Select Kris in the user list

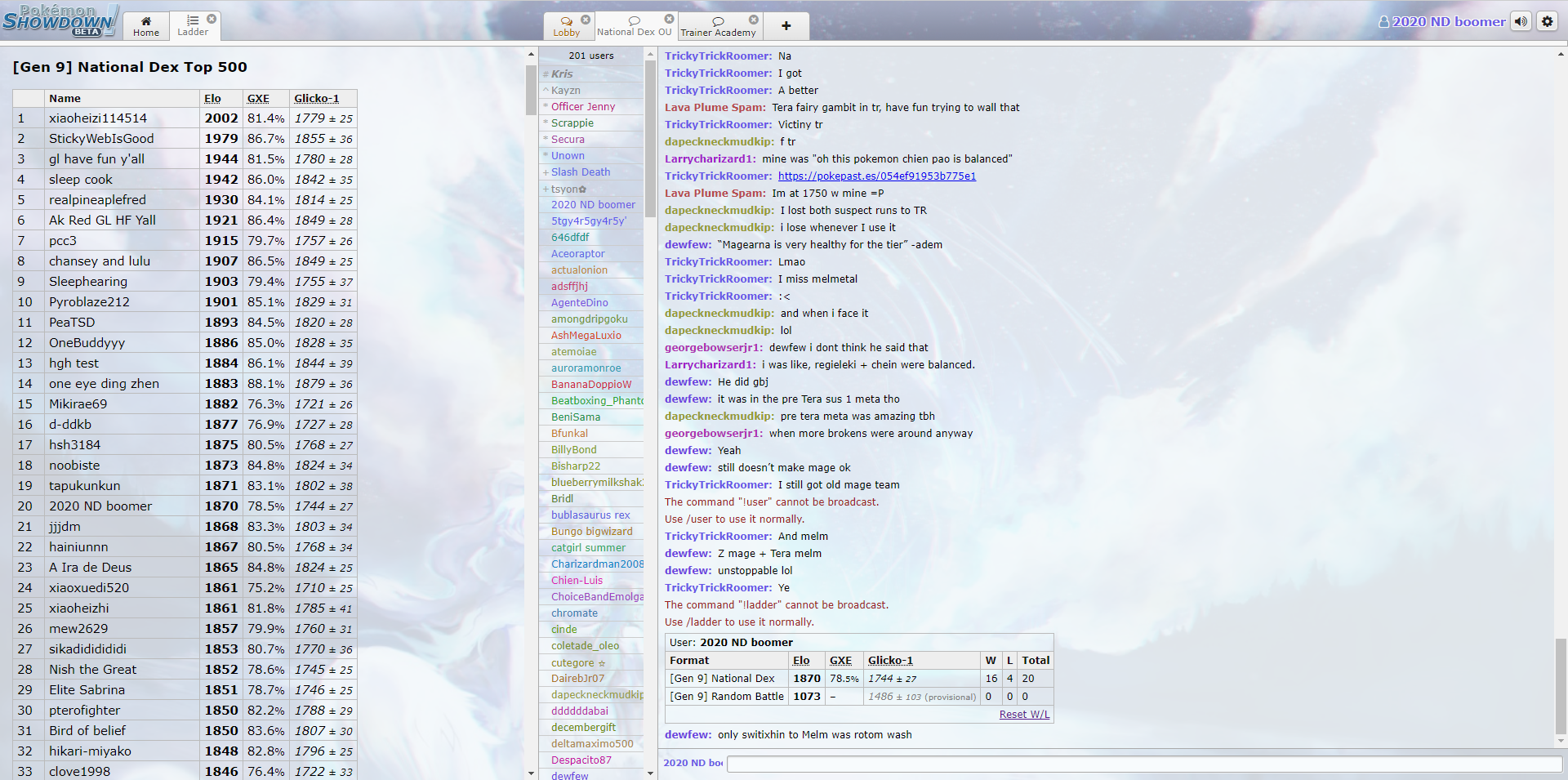tap(562, 74)
